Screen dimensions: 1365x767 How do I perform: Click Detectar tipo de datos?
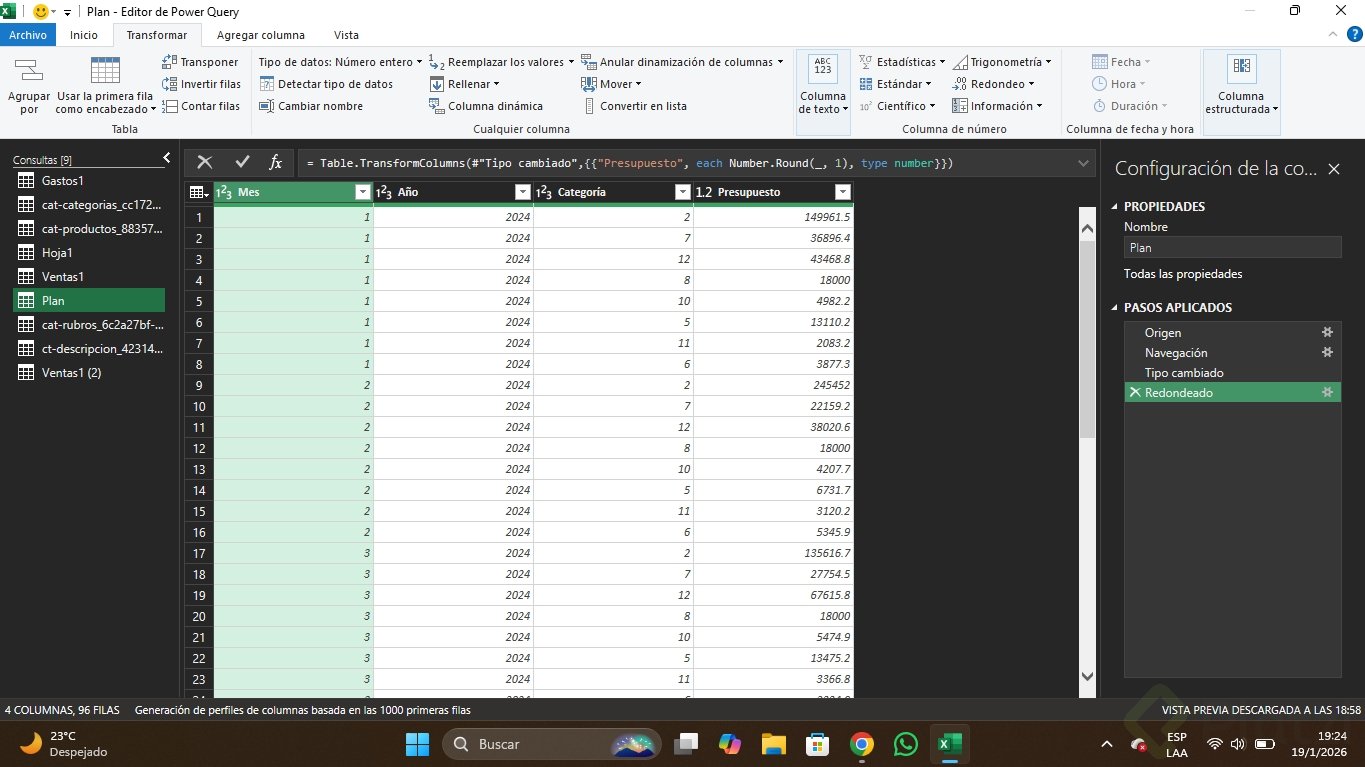(334, 84)
